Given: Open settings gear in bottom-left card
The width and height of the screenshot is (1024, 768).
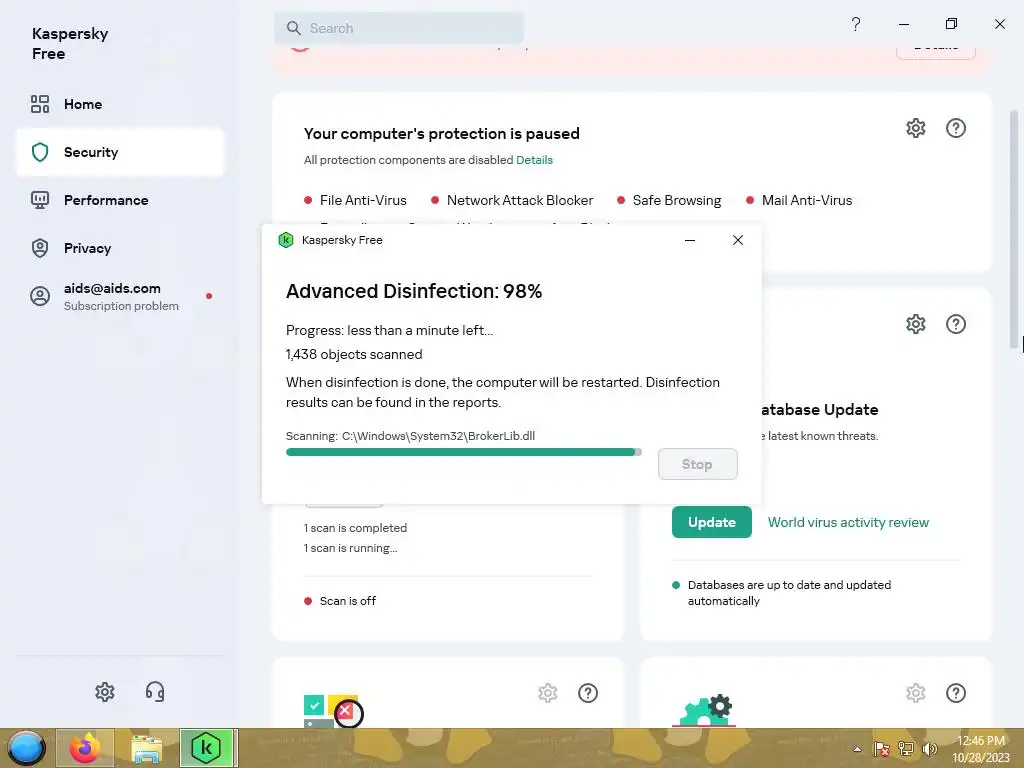Looking at the screenshot, I should point(548,693).
